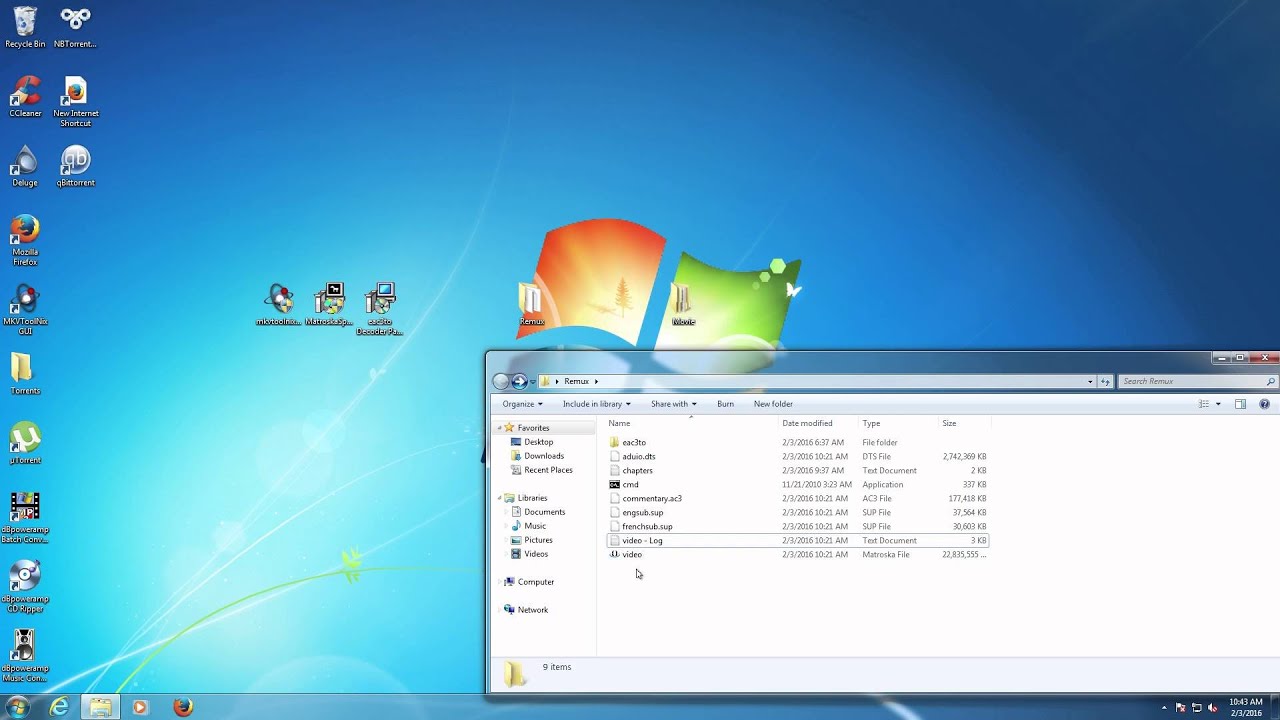The width and height of the screenshot is (1280, 720).
Task: Click the New folder button
Action: (x=773, y=404)
